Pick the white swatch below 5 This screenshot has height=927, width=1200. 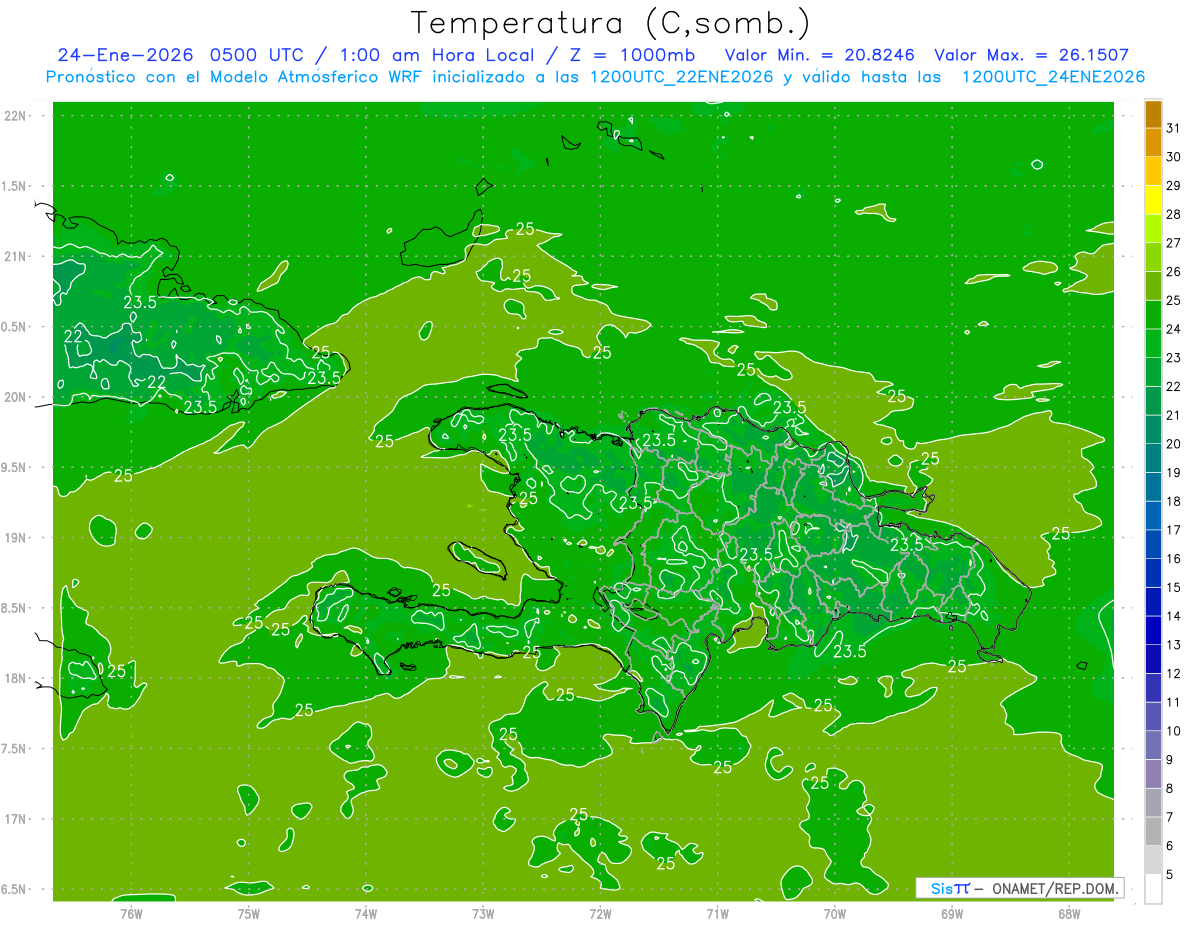click(1153, 889)
